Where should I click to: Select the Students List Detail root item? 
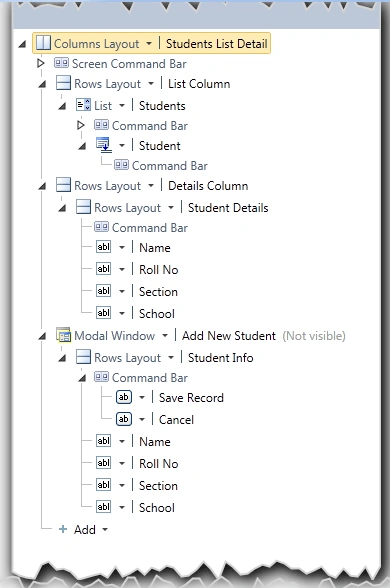pos(217,44)
